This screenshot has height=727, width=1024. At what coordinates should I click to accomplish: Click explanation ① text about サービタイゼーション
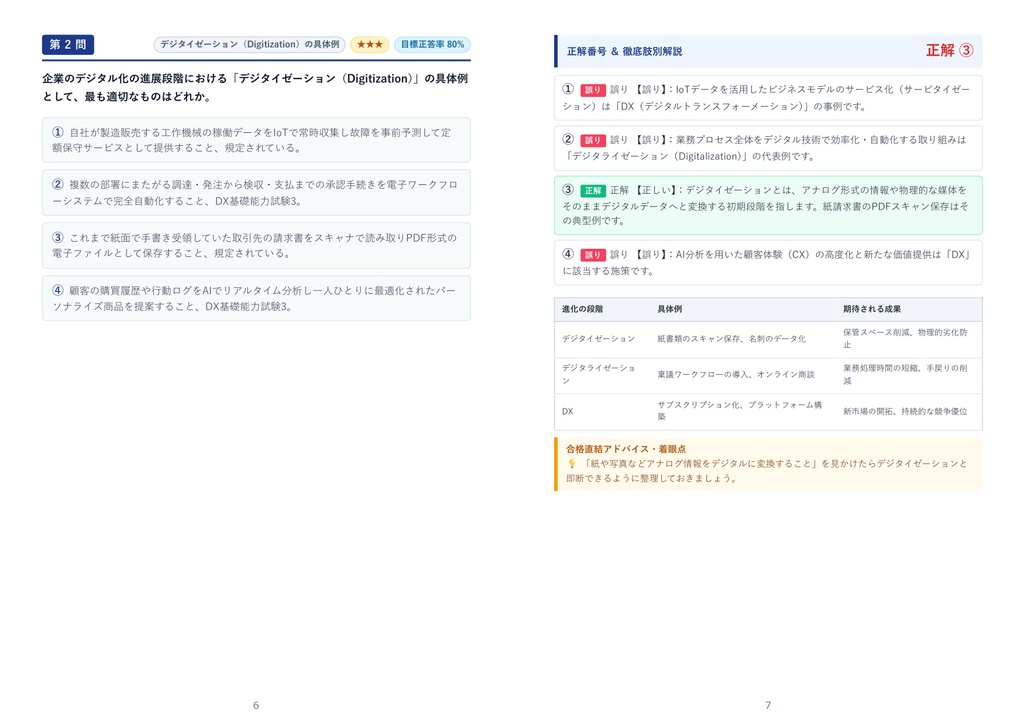click(767, 98)
